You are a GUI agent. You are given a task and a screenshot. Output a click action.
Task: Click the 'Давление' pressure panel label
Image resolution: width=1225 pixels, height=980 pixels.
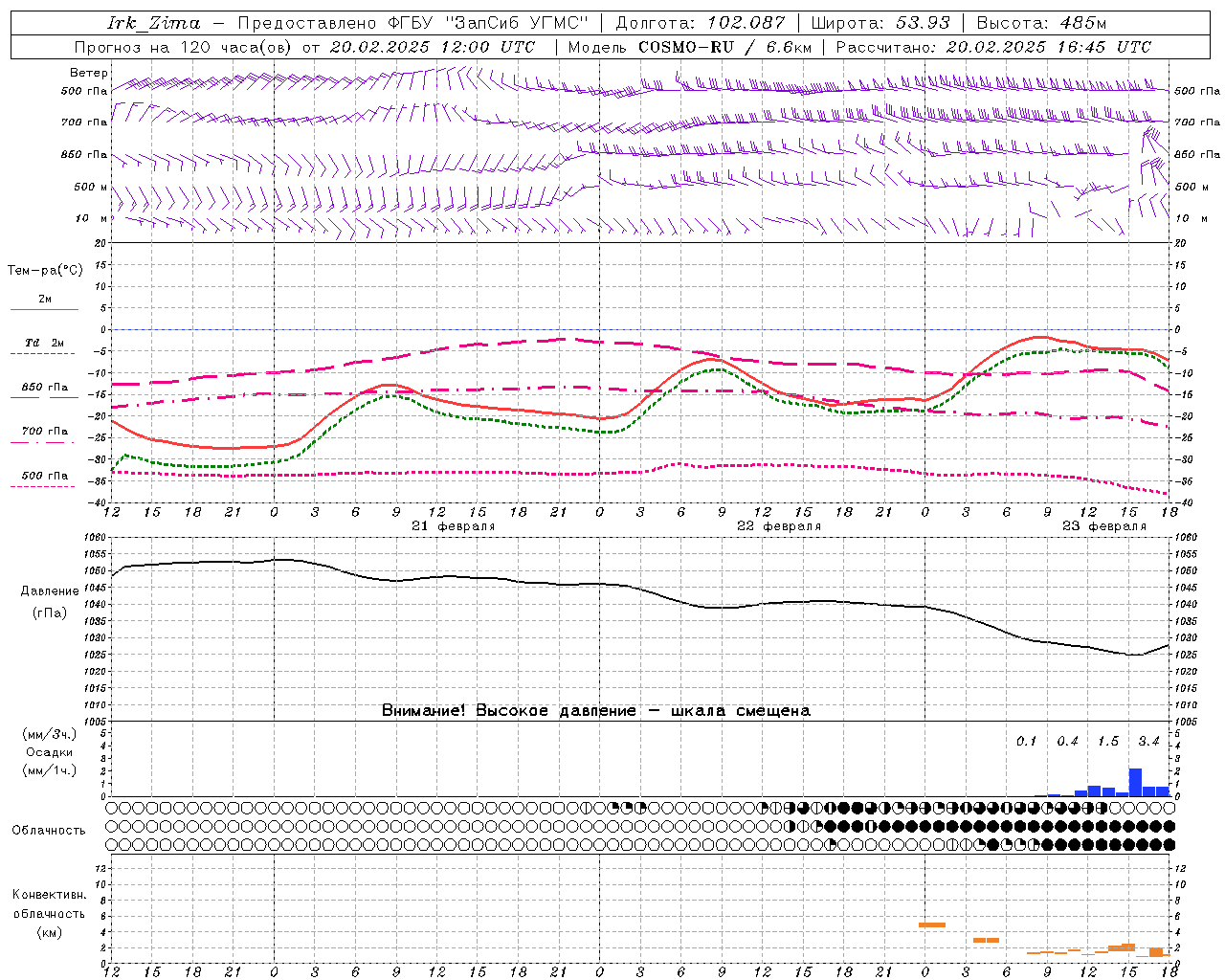(x=50, y=590)
